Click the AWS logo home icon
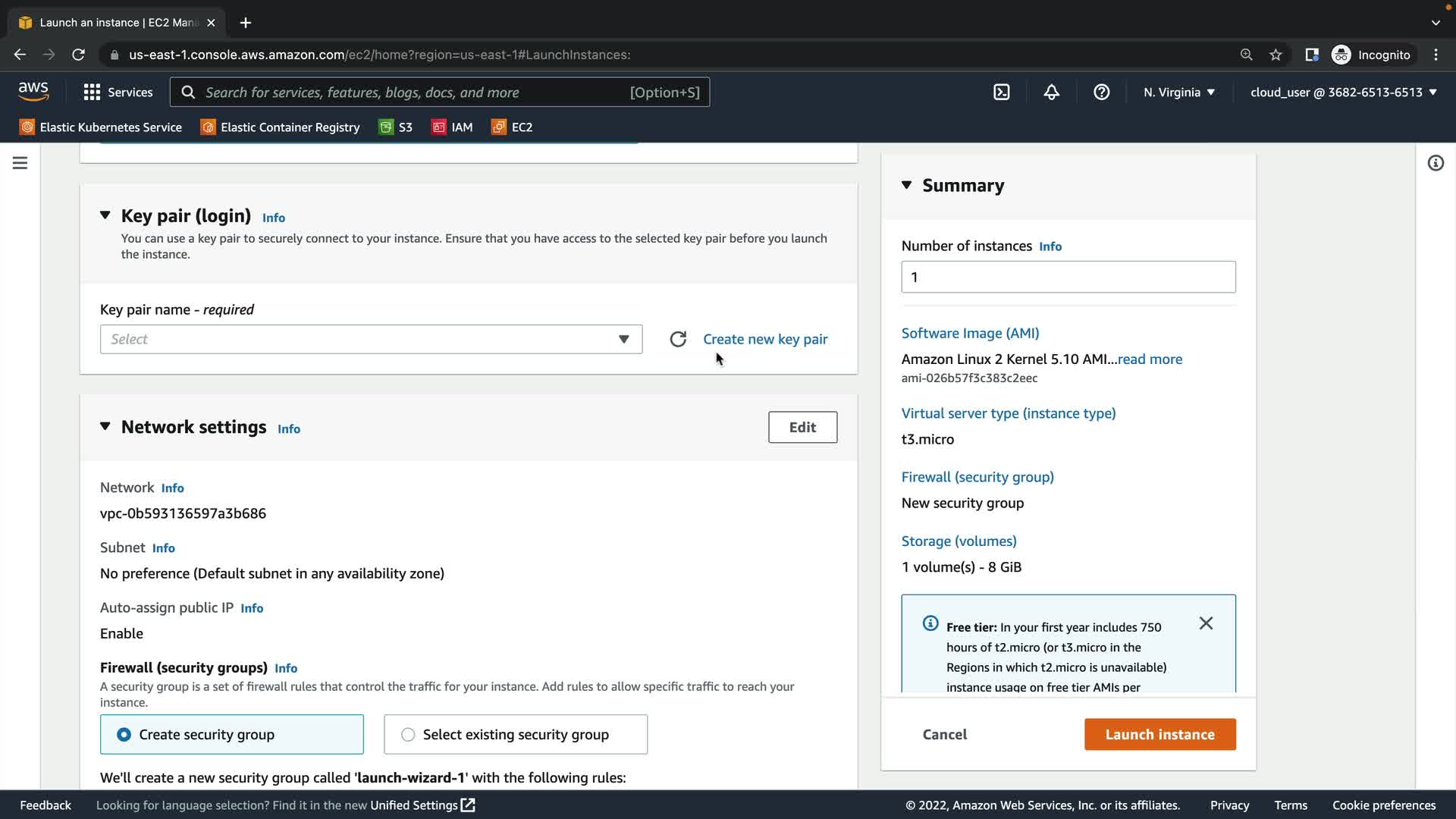 tap(33, 92)
